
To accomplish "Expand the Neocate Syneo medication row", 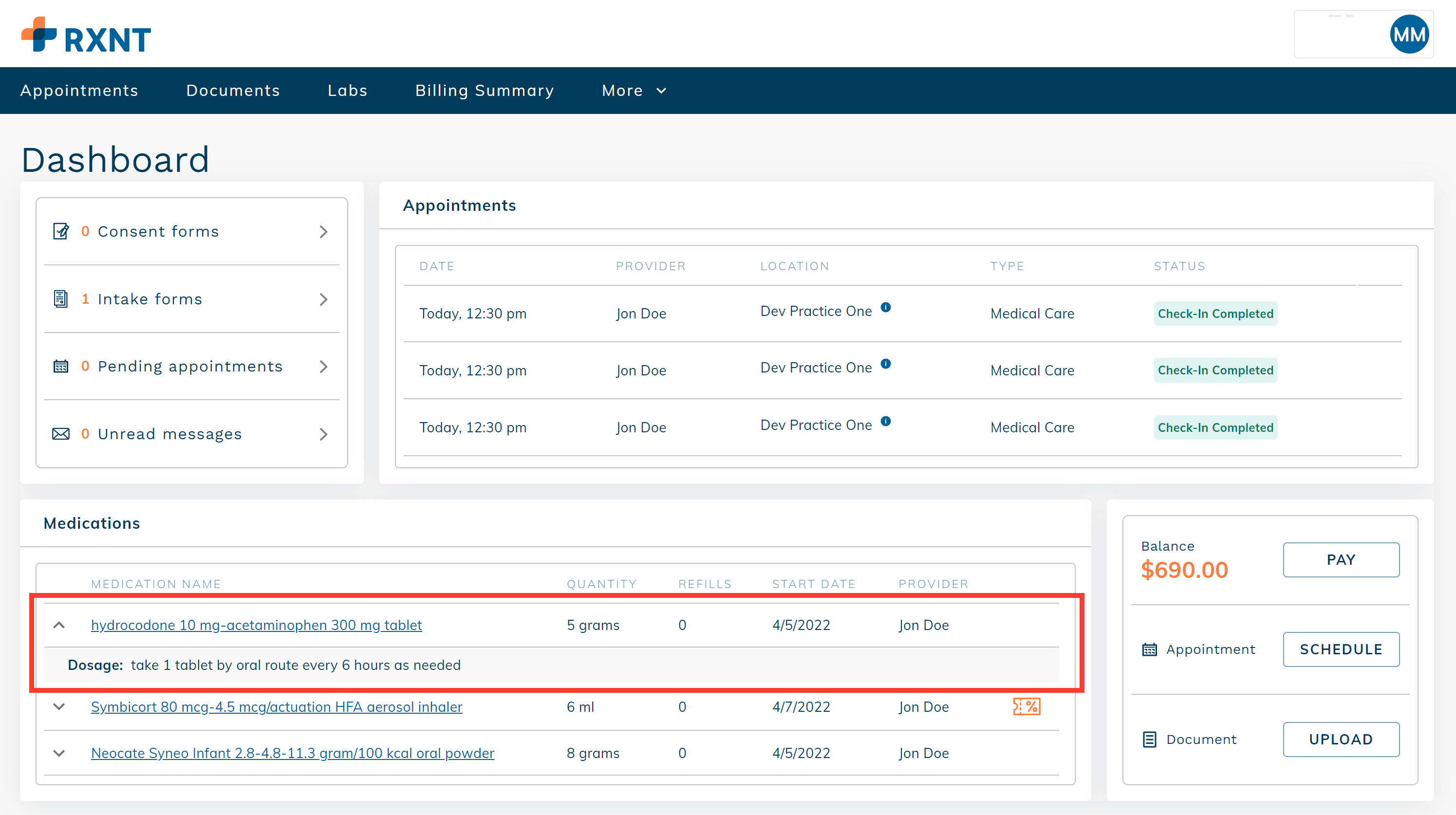I will click(x=59, y=753).
